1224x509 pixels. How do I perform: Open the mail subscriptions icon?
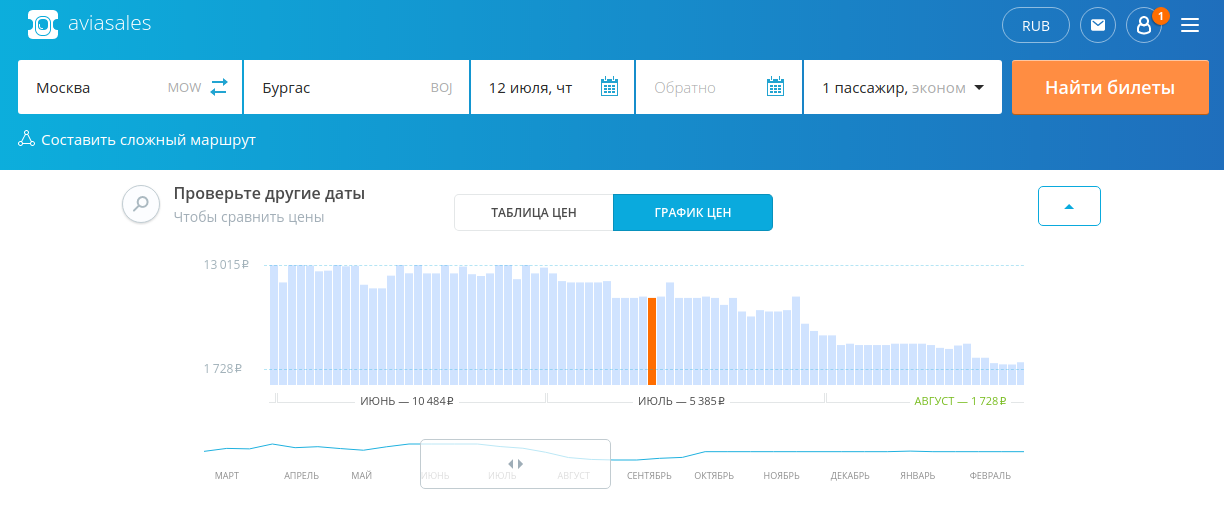click(x=1098, y=25)
